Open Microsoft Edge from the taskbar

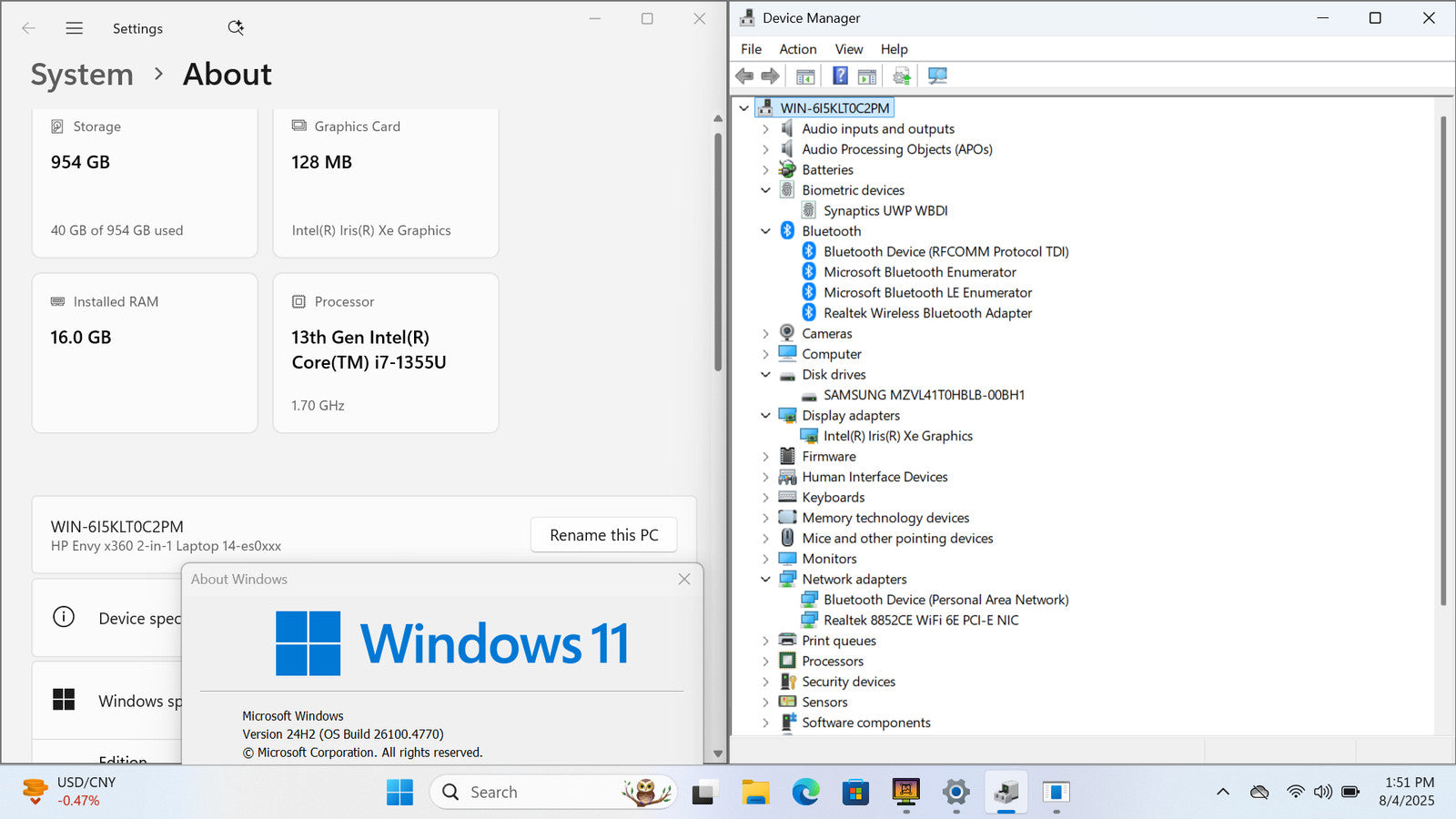coord(805,793)
